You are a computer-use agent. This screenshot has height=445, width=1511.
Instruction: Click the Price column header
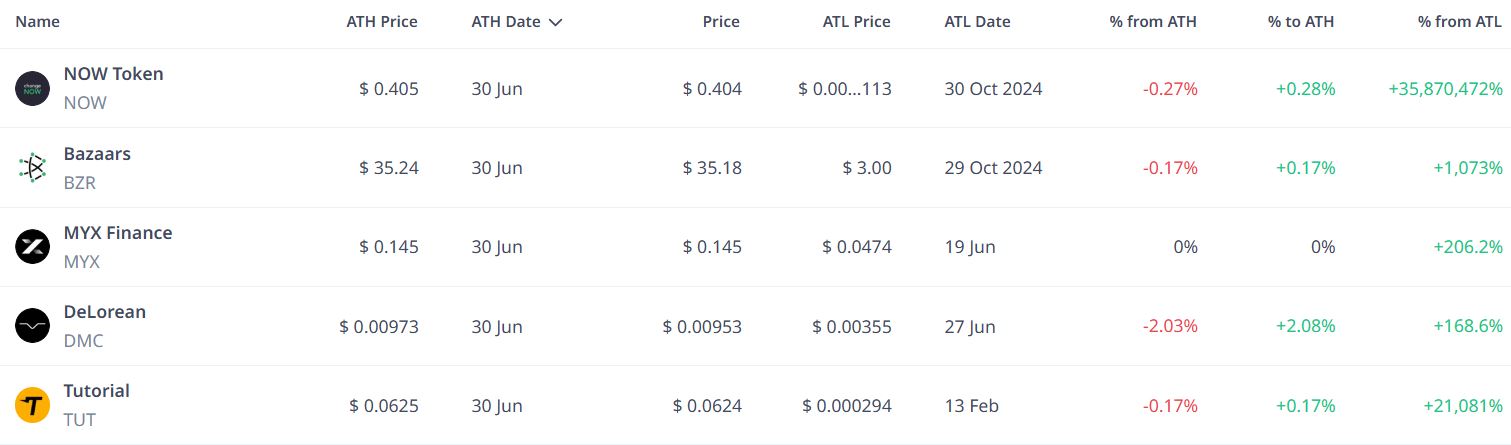pyautogui.click(x=721, y=21)
